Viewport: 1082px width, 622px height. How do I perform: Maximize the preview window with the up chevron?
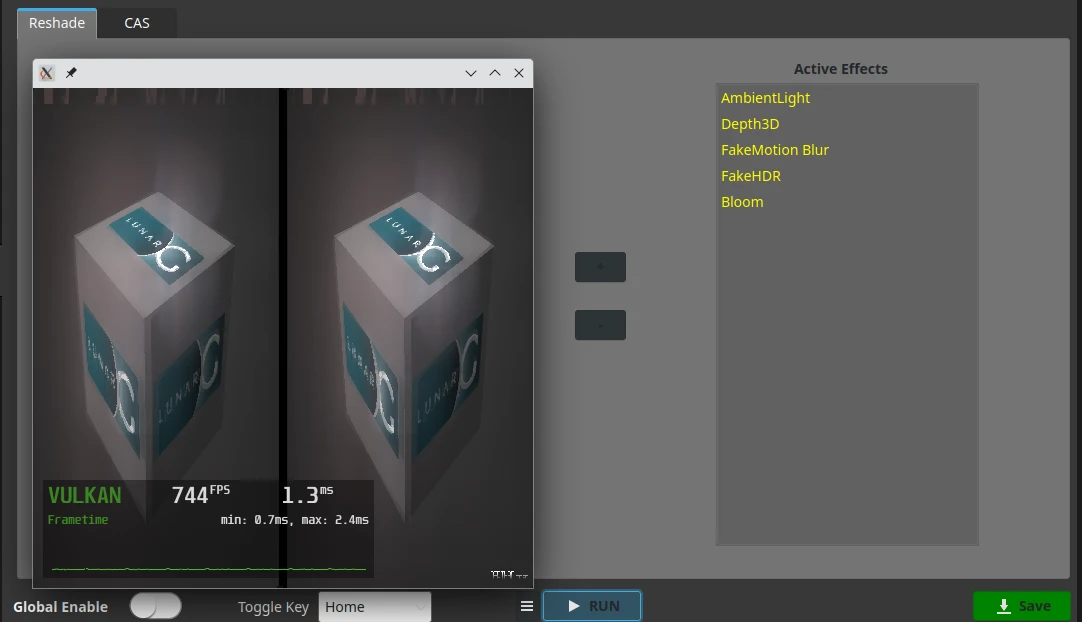point(495,73)
